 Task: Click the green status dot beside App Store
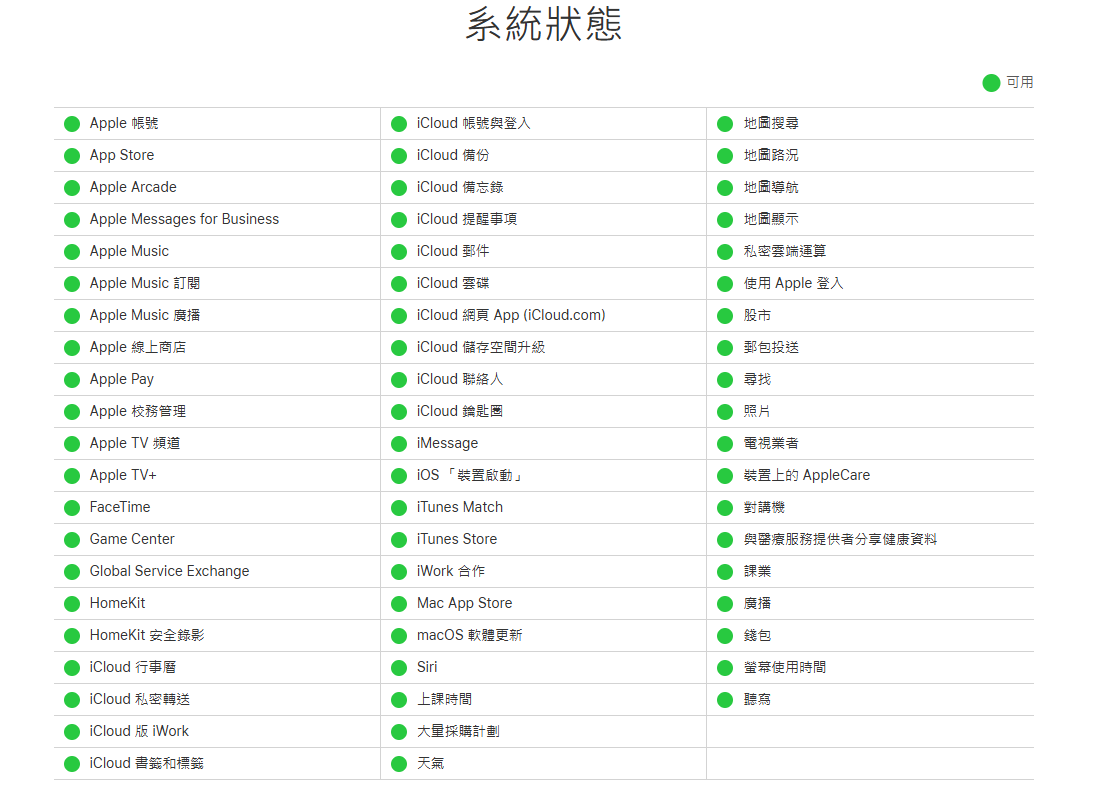coord(72,156)
